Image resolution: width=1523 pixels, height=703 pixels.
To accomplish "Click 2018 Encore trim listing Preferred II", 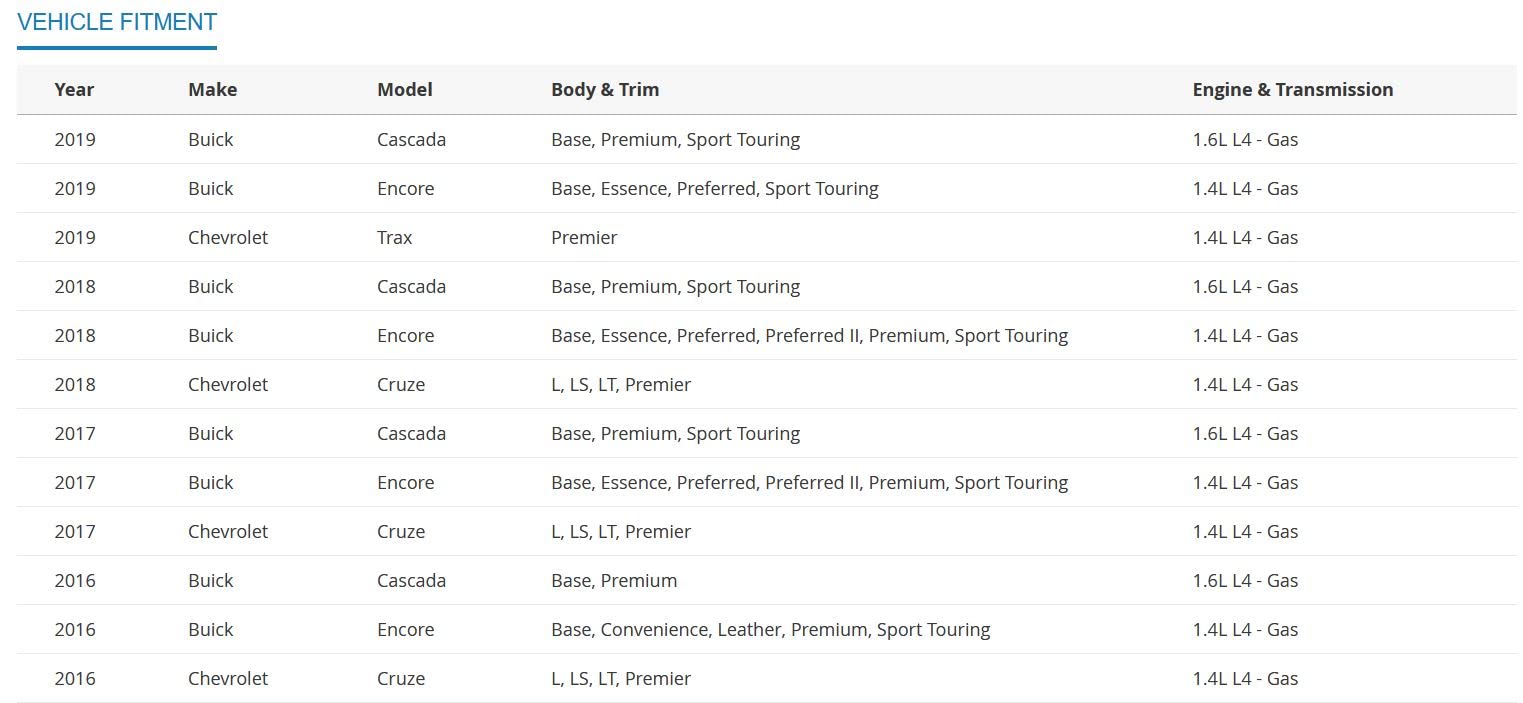I will point(809,336).
